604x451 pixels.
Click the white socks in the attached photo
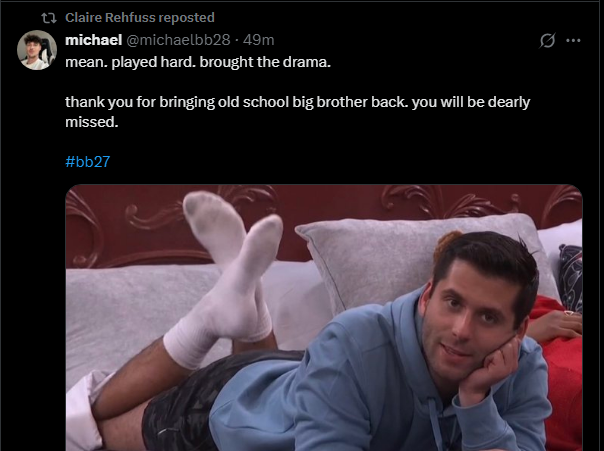tap(223, 277)
